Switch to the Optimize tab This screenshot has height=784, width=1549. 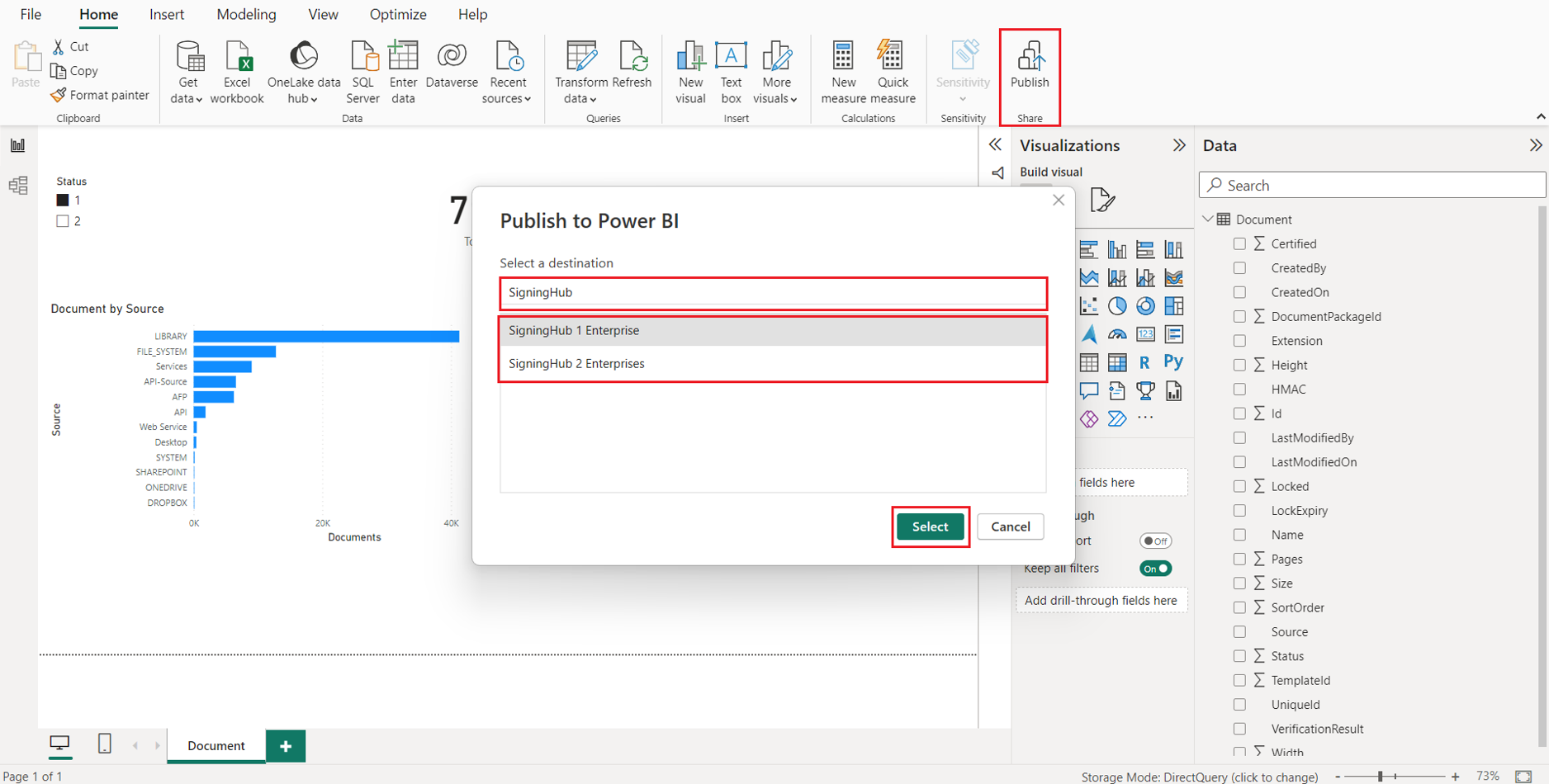398,15
